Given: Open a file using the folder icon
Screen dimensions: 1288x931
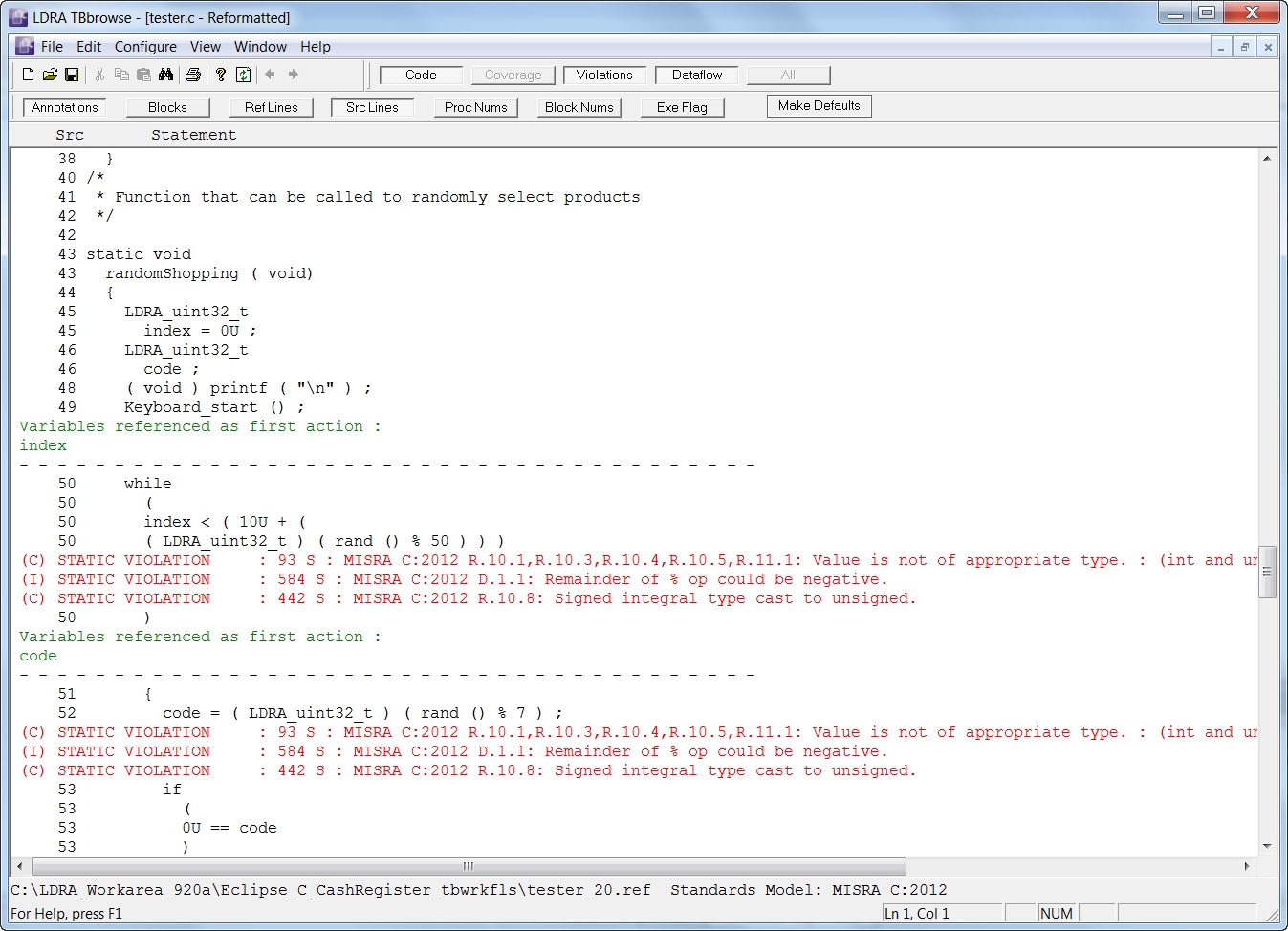Looking at the screenshot, I should coord(50,75).
